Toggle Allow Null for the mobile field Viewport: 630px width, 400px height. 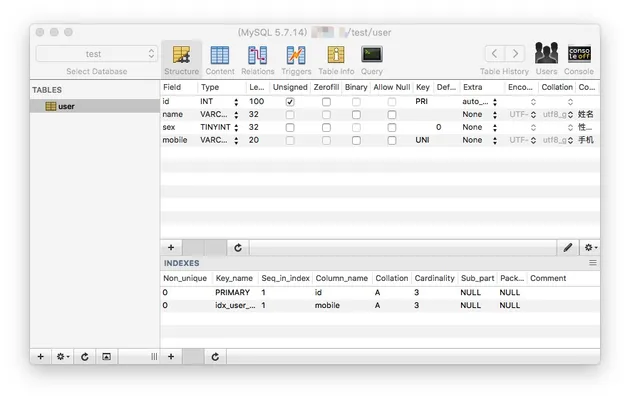click(392, 141)
